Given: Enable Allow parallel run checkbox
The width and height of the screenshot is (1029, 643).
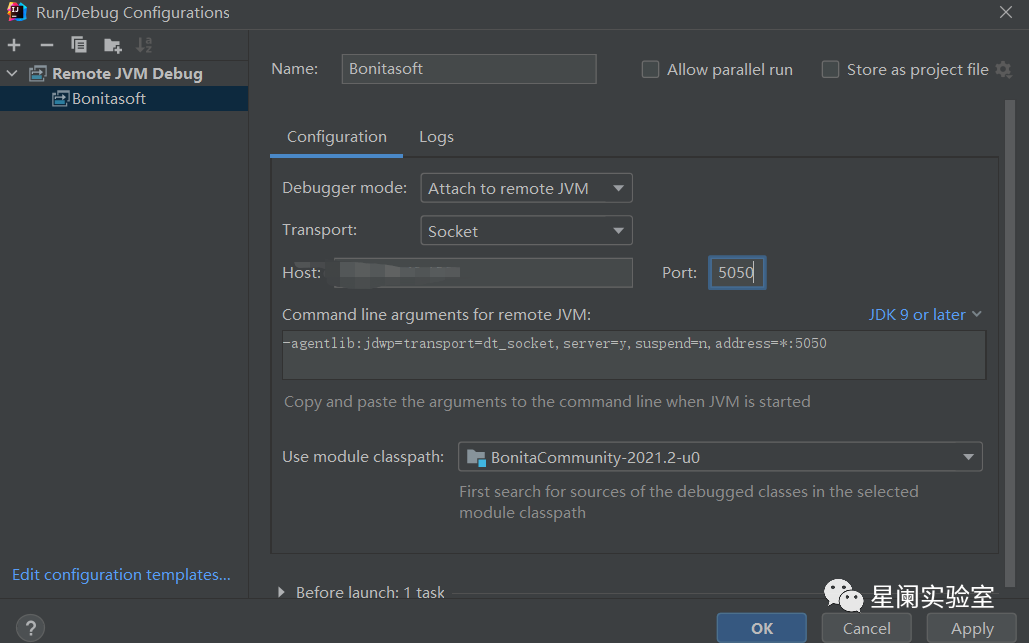Looking at the screenshot, I should click(650, 70).
